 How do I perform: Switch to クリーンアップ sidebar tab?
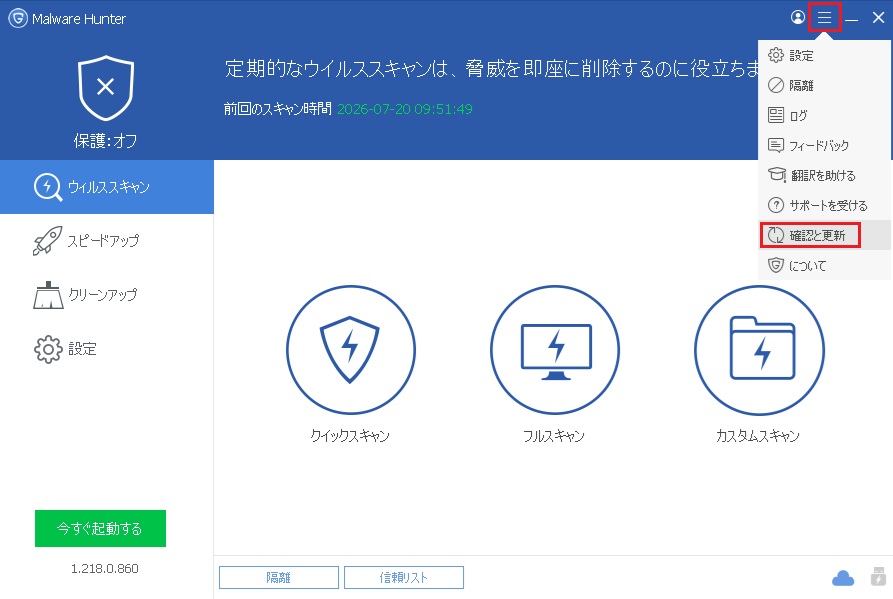point(106,295)
